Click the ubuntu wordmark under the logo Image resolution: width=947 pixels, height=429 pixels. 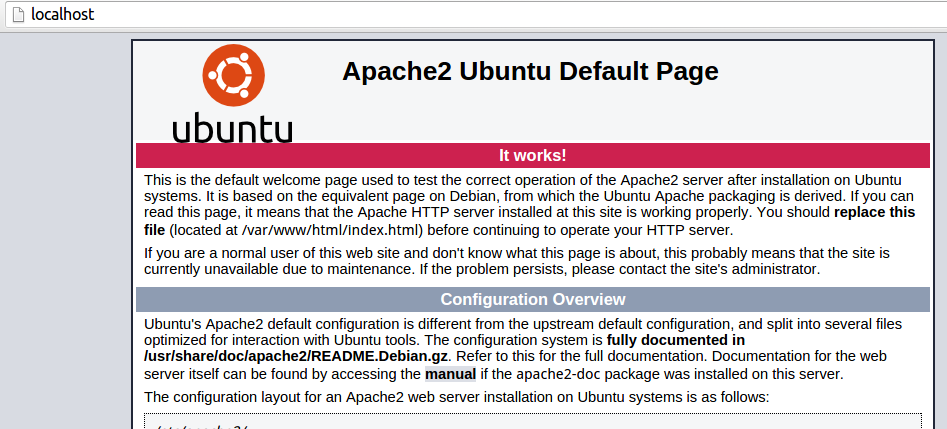point(233,126)
